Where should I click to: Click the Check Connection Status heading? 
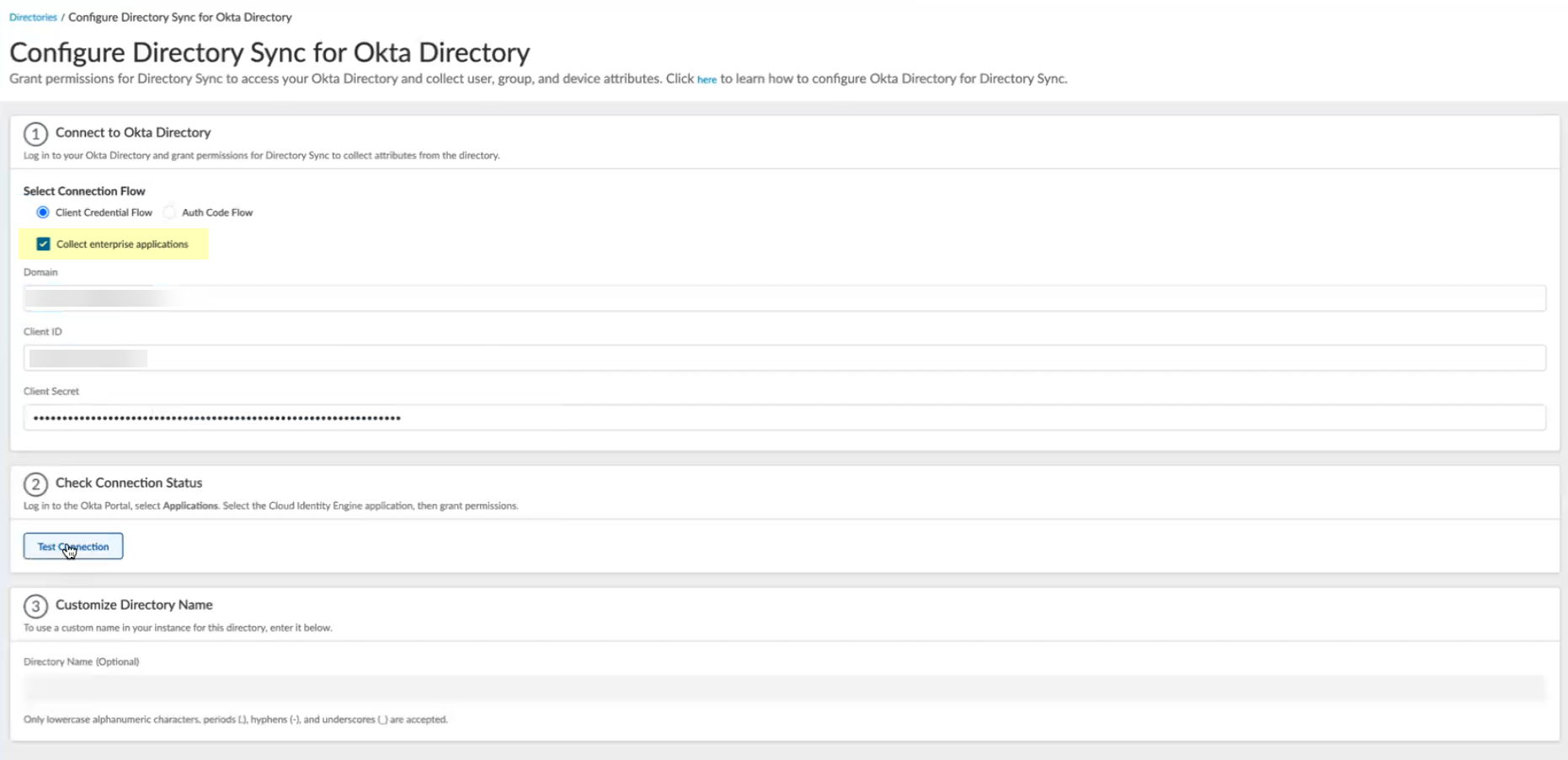[x=129, y=483]
